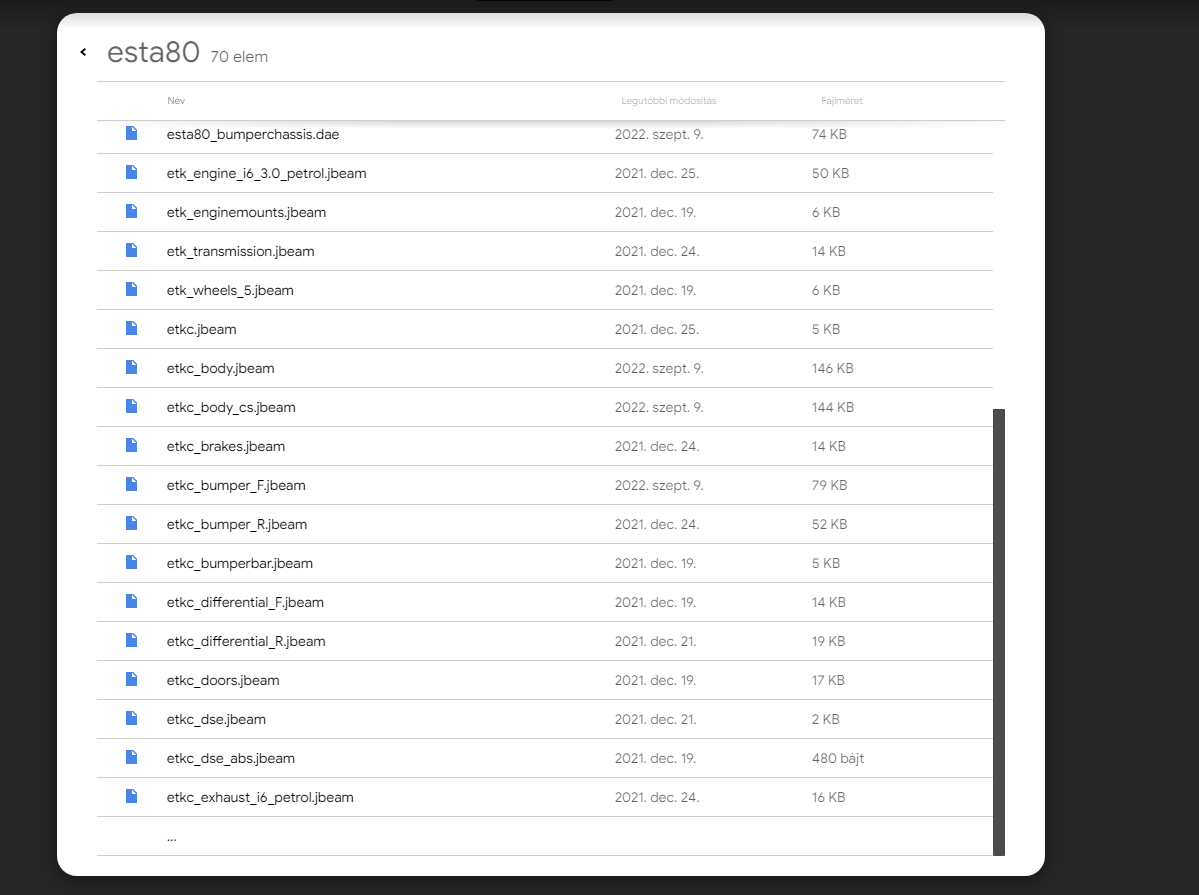Select etk_wheels_5.jbeam file name
The height and width of the screenshot is (895, 1199).
[x=230, y=290]
